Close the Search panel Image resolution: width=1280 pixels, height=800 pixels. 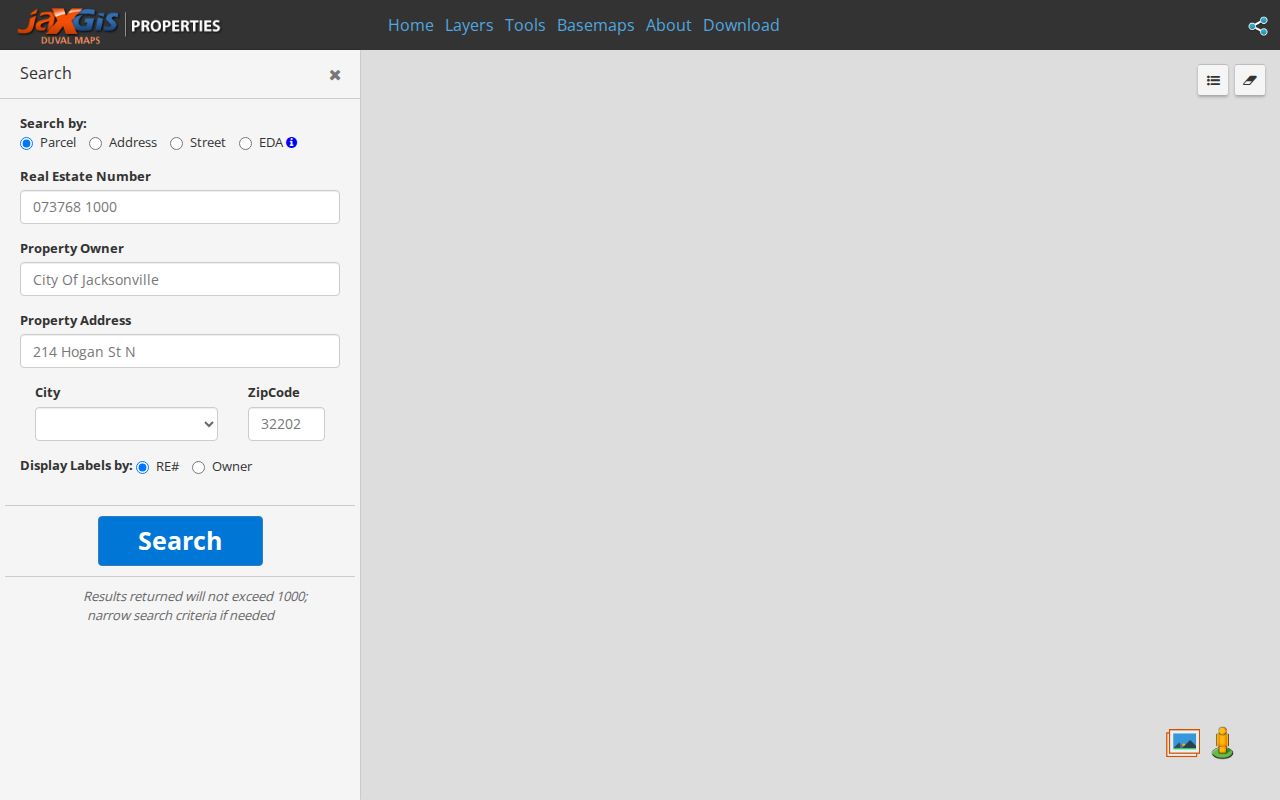[335, 75]
